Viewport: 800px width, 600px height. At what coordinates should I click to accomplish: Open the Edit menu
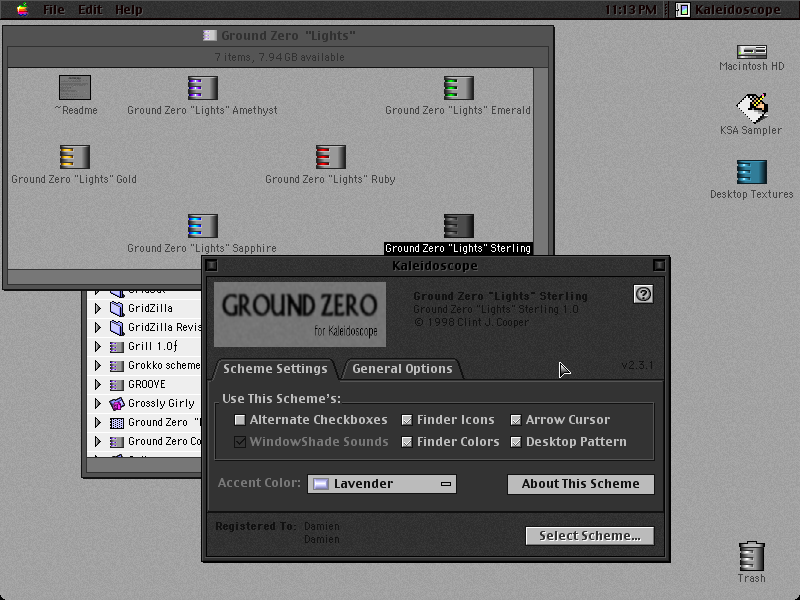click(90, 10)
